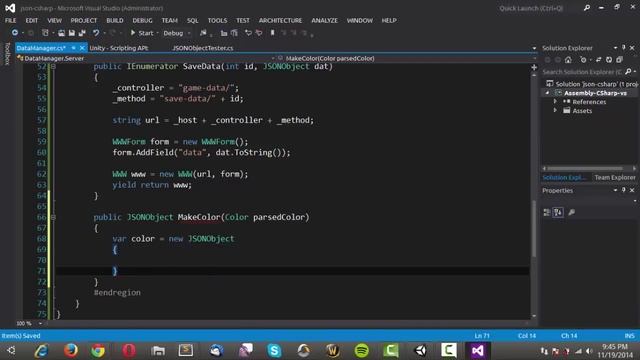The height and width of the screenshot is (360, 640).
Task: Click the Search Solution Explorer field
Action: tap(583, 72)
